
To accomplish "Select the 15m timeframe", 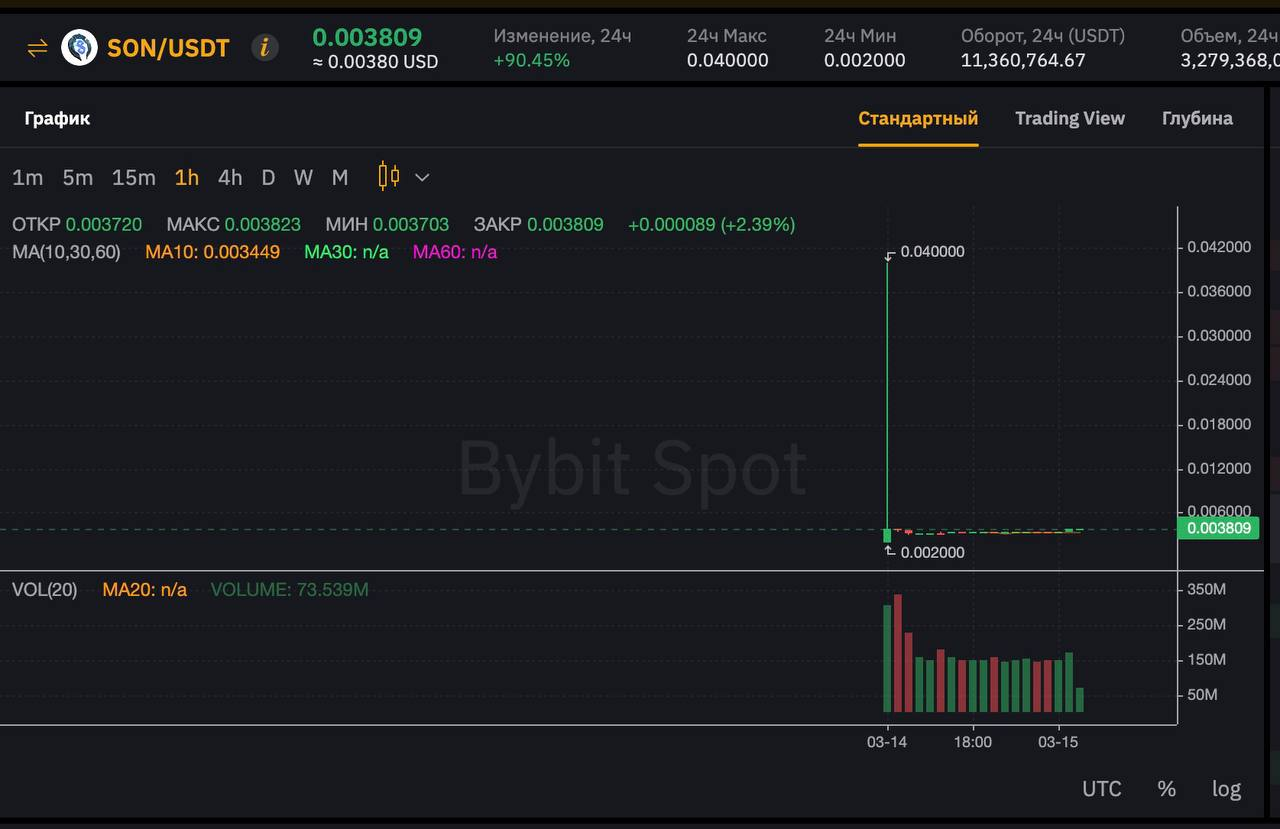I will (133, 178).
